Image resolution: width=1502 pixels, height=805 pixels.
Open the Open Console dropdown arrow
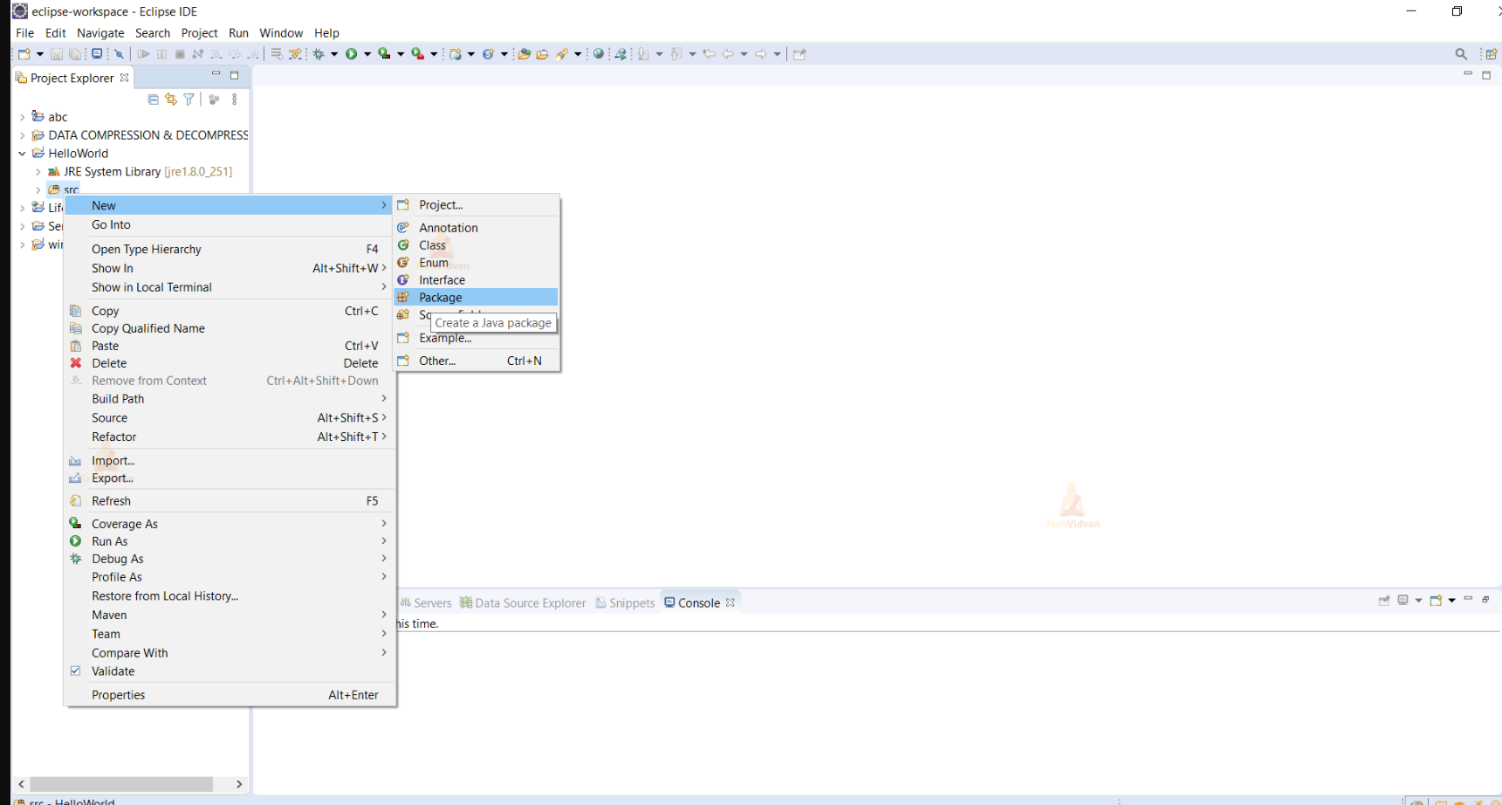[x=1452, y=601]
